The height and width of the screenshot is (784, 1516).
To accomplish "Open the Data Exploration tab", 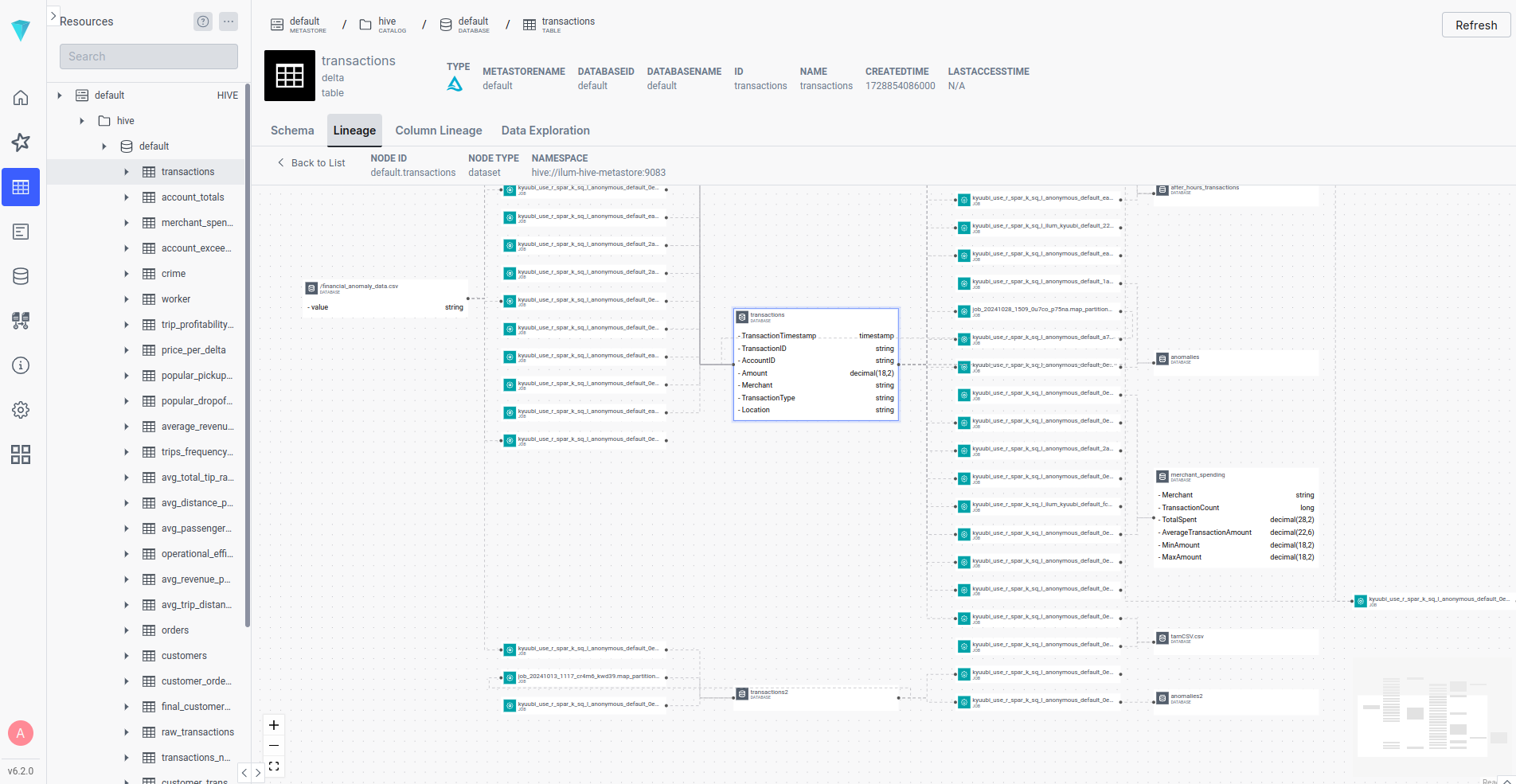I will click(545, 130).
